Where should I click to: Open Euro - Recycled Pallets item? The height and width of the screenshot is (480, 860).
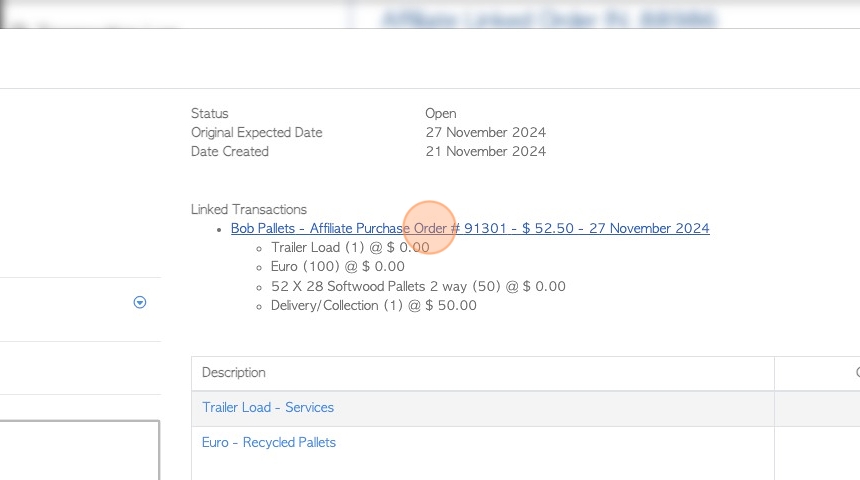coord(269,443)
